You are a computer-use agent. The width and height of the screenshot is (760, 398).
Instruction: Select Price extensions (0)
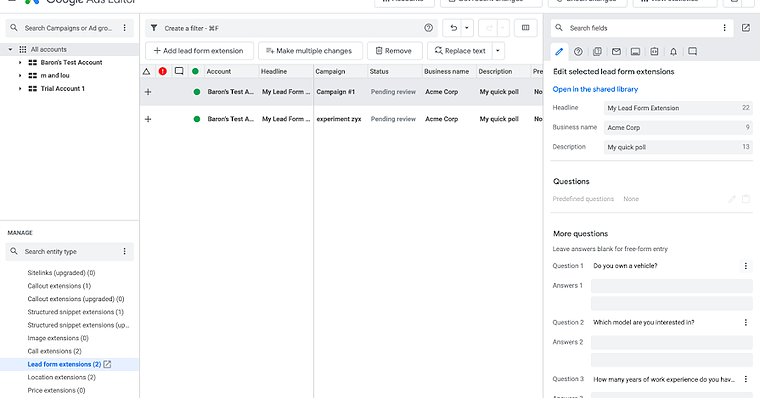56,391
